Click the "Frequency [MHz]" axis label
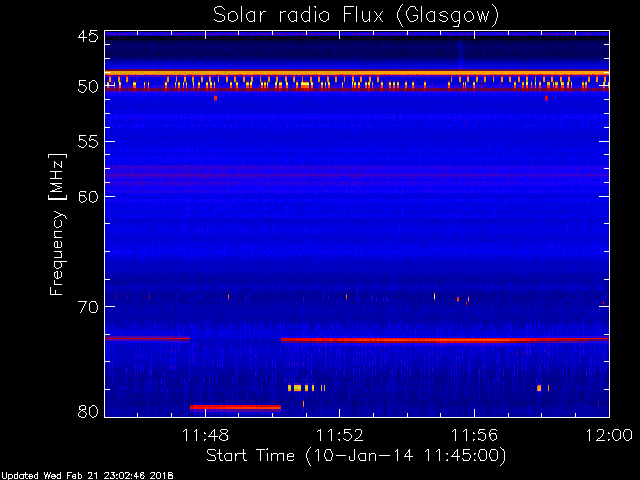 [x=57, y=224]
